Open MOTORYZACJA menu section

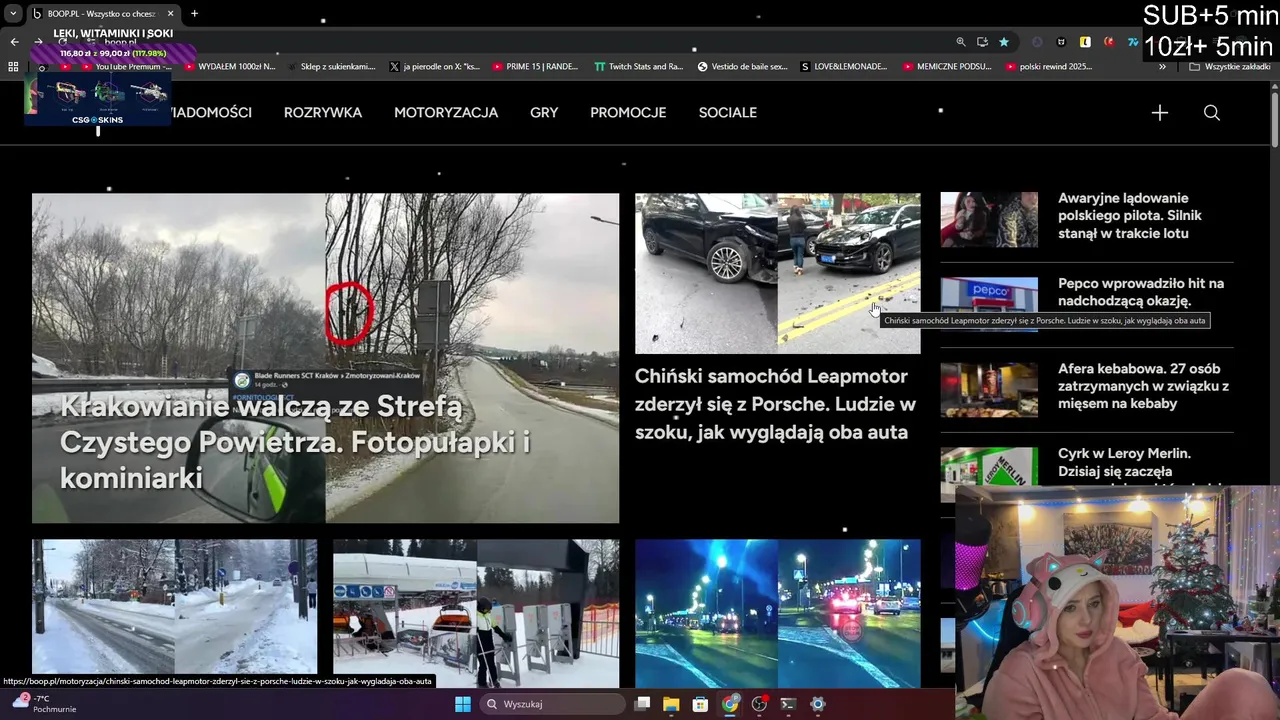coord(446,113)
